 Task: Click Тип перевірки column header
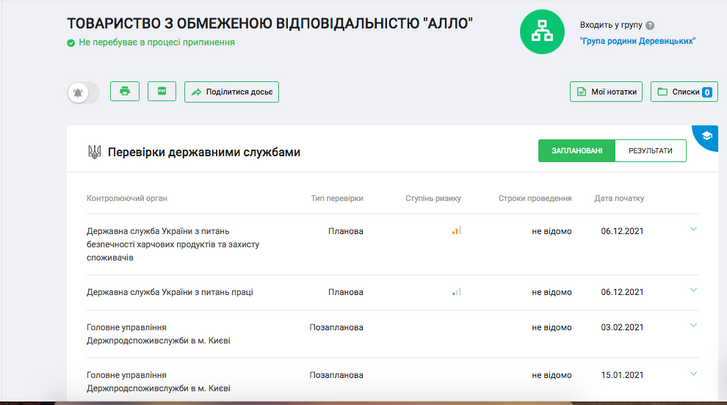click(x=337, y=198)
